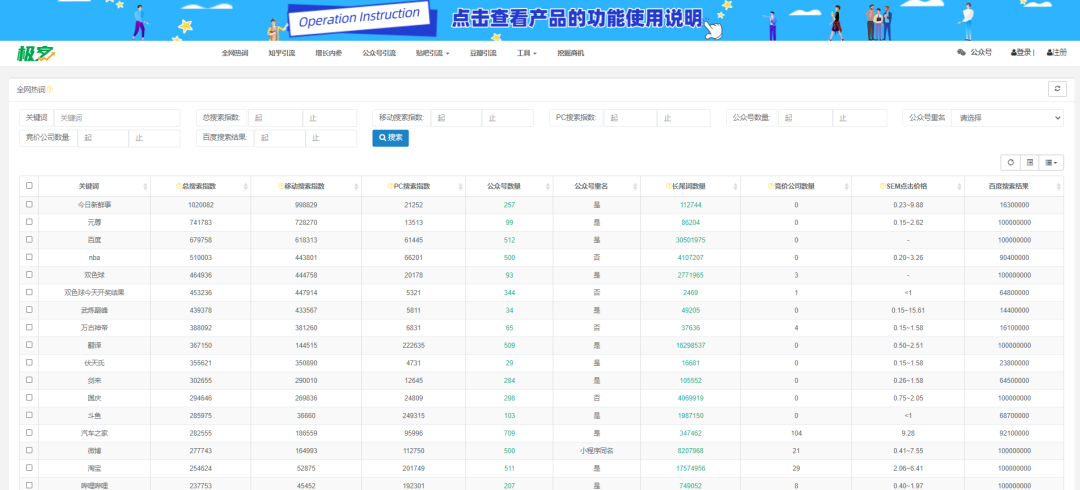
Task: Click help icon beside 总搜索指数 header
Action: tap(179, 187)
